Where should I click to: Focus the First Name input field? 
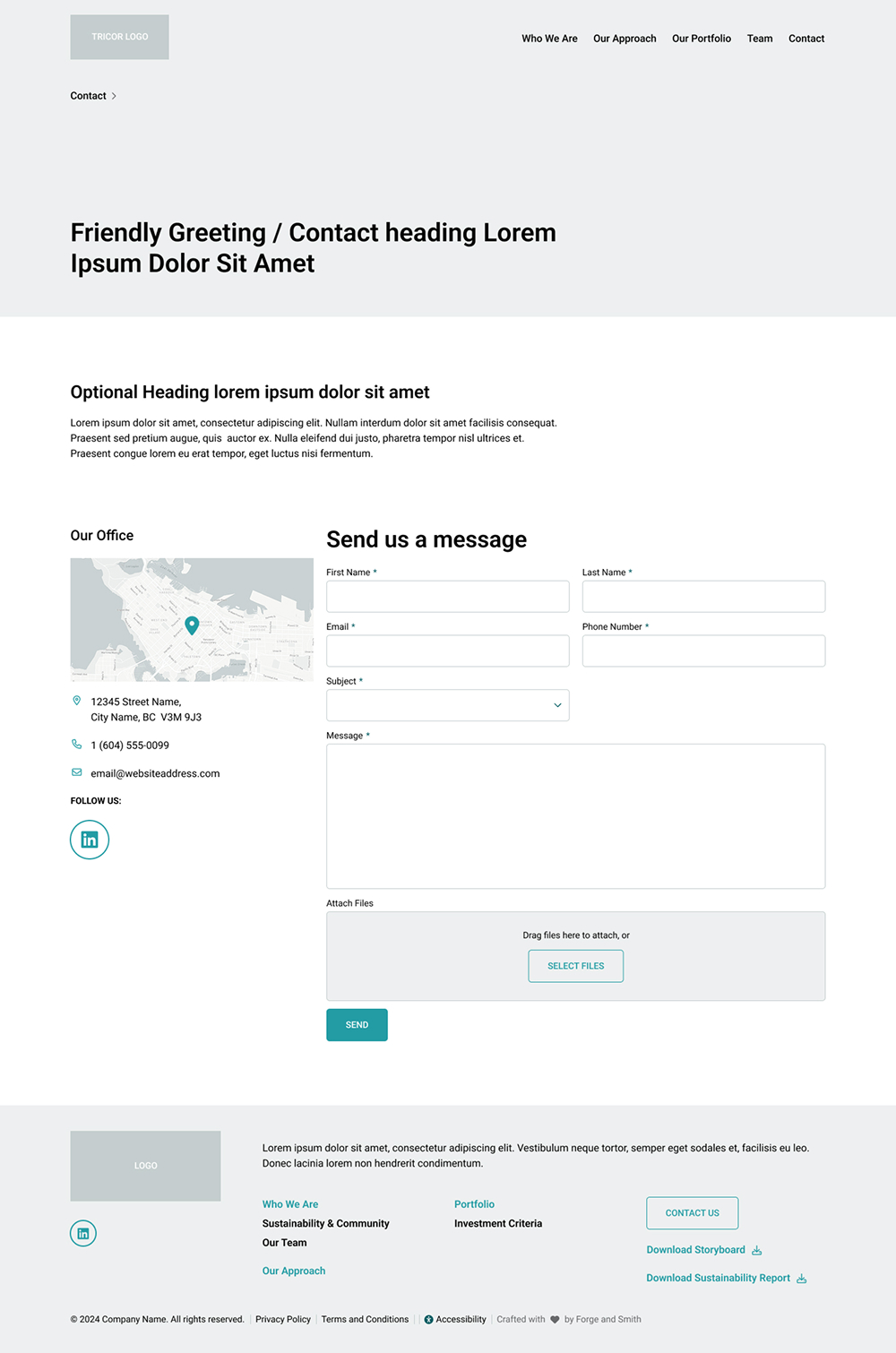point(448,597)
